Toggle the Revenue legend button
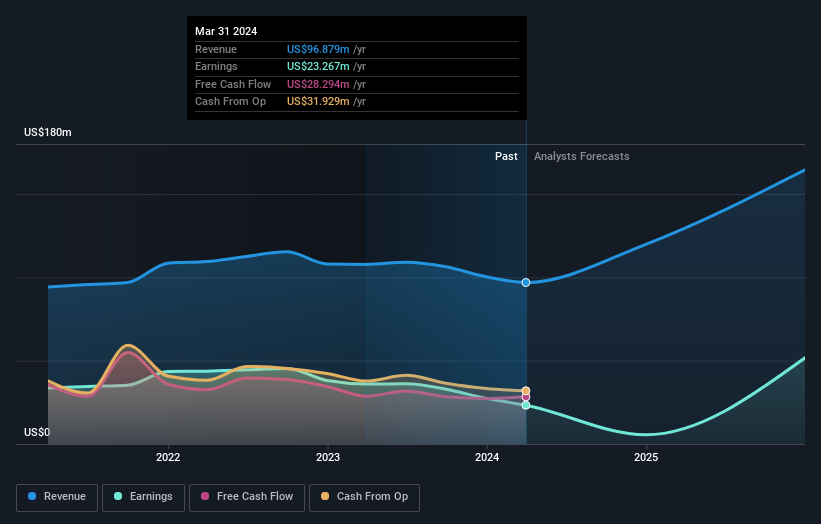 click(x=57, y=497)
